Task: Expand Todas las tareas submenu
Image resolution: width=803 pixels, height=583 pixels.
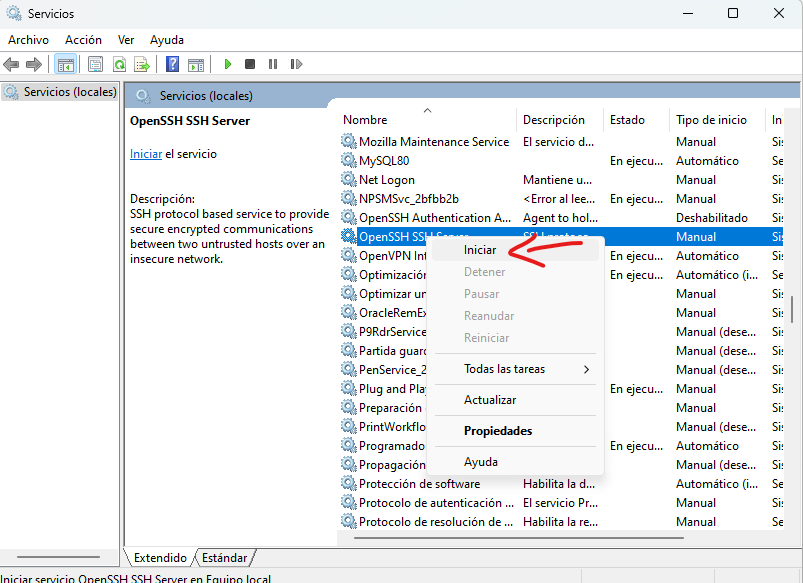Action: 515,369
